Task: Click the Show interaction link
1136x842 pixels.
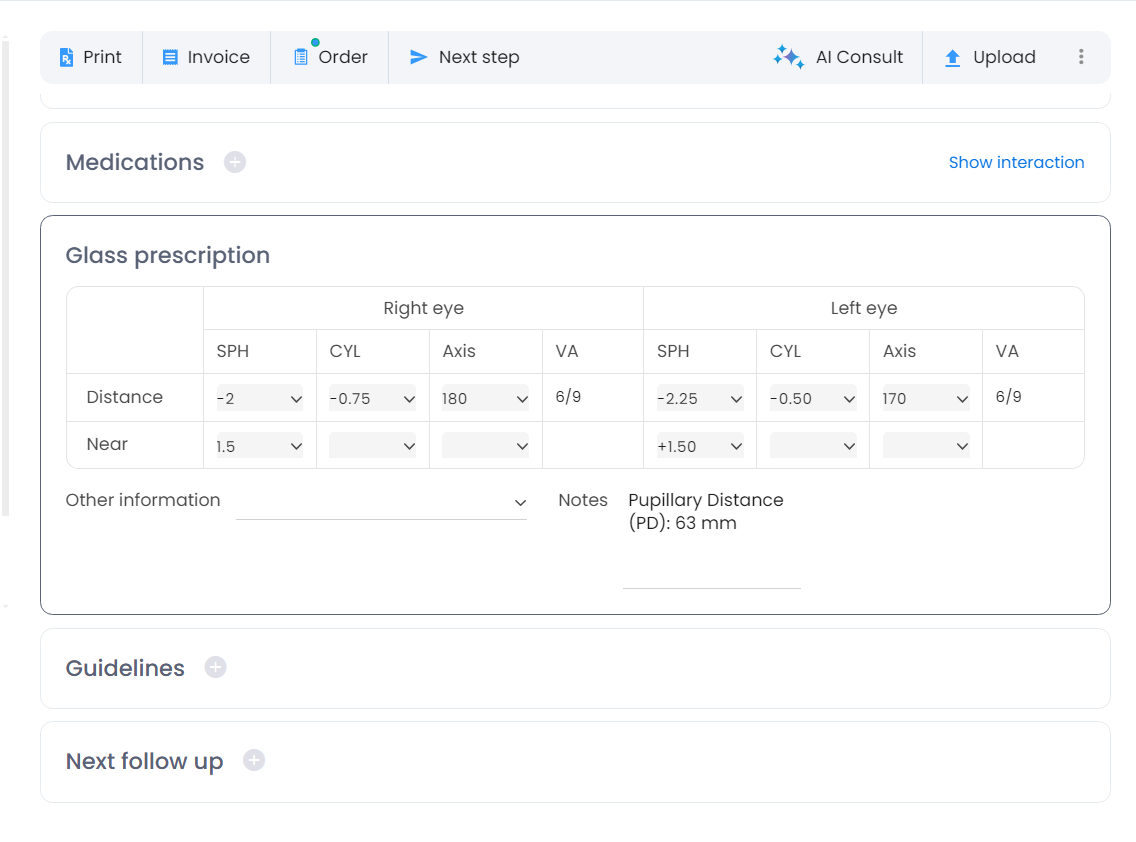Action: [1016, 162]
